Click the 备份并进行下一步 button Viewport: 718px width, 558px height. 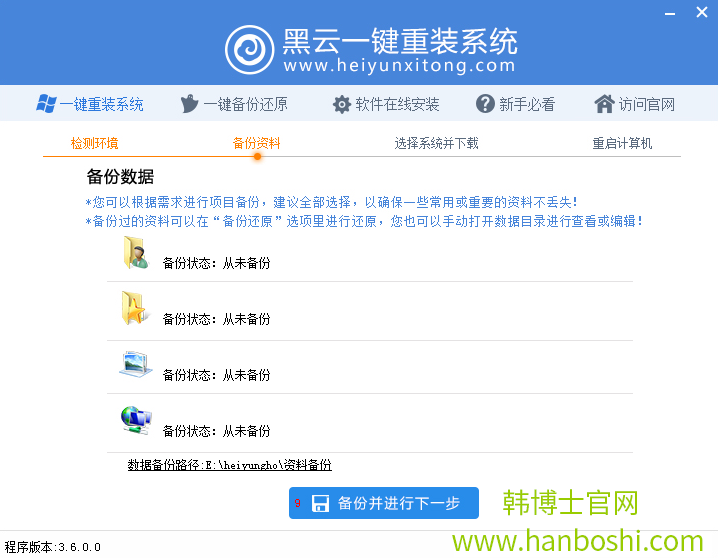click(384, 503)
